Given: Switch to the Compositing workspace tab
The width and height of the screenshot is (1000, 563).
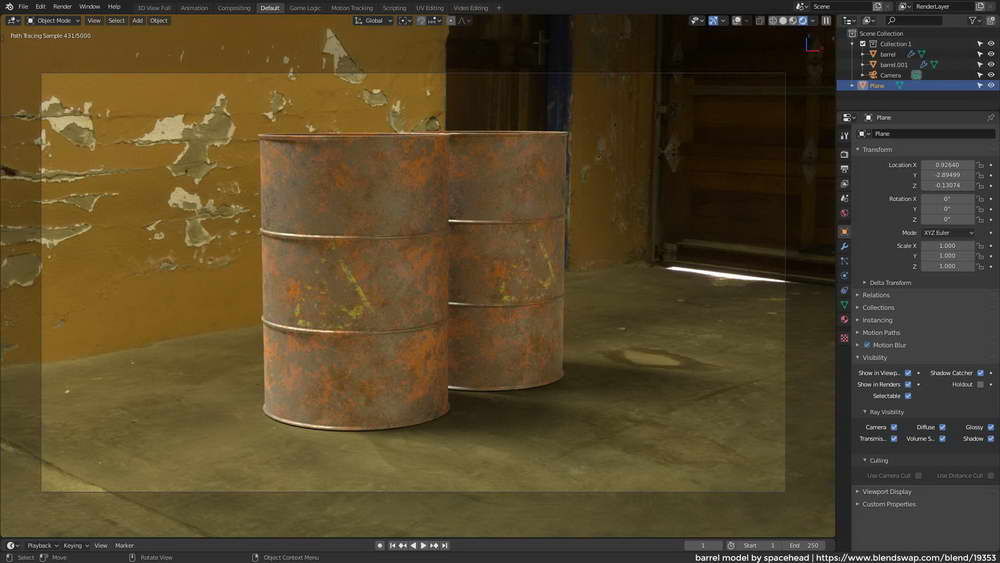Looking at the screenshot, I should pyautogui.click(x=233, y=8).
